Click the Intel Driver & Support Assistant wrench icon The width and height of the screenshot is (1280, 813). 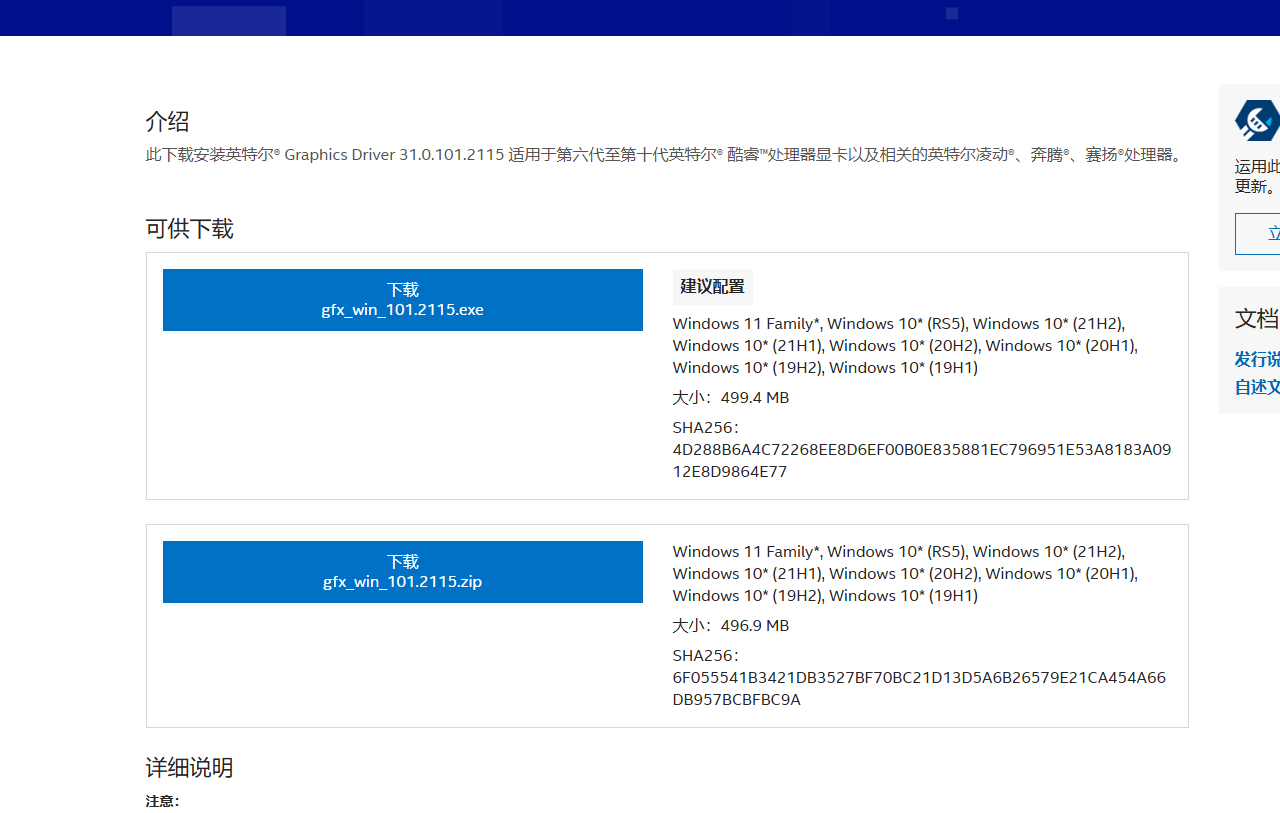(1257, 120)
